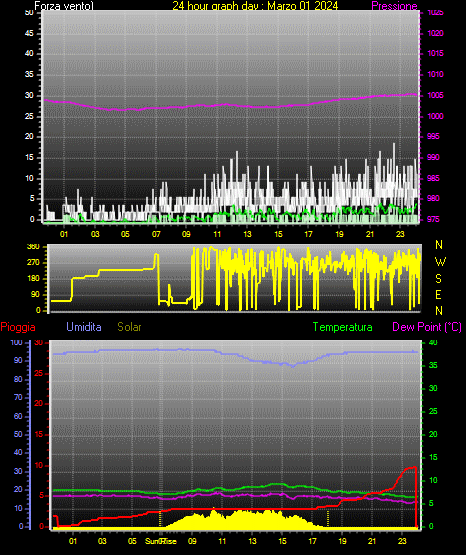Click the temperature axis value 35
This screenshot has height=555, width=466.
pyautogui.click(x=433, y=365)
